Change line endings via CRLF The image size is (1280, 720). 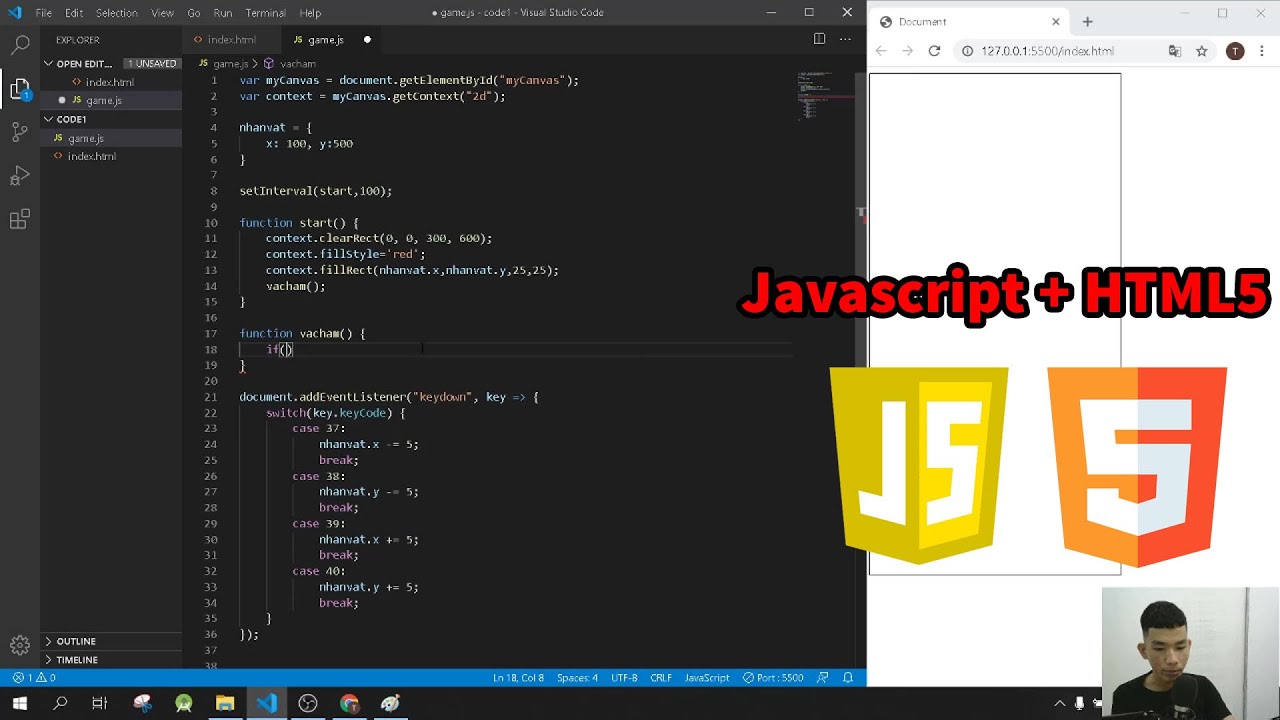click(x=661, y=678)
